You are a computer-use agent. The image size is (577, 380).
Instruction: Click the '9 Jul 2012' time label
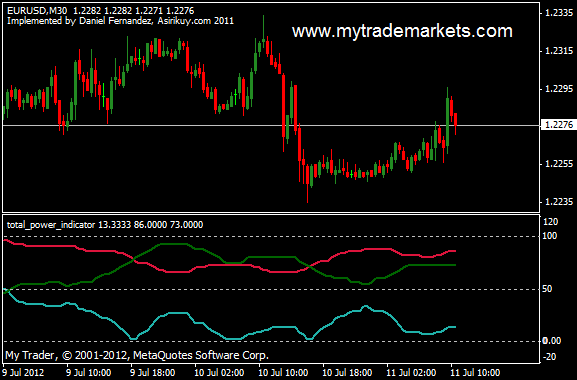(x=23, y=373)
